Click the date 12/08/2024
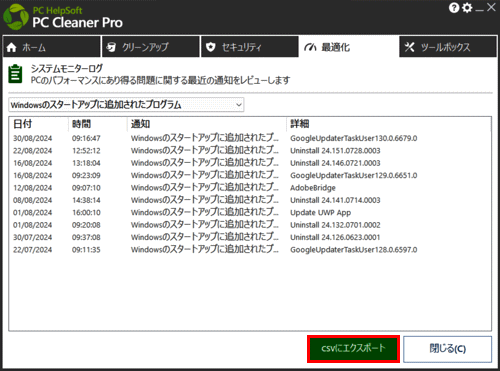This screenshot has height=371, width=500. pos(33,188)
